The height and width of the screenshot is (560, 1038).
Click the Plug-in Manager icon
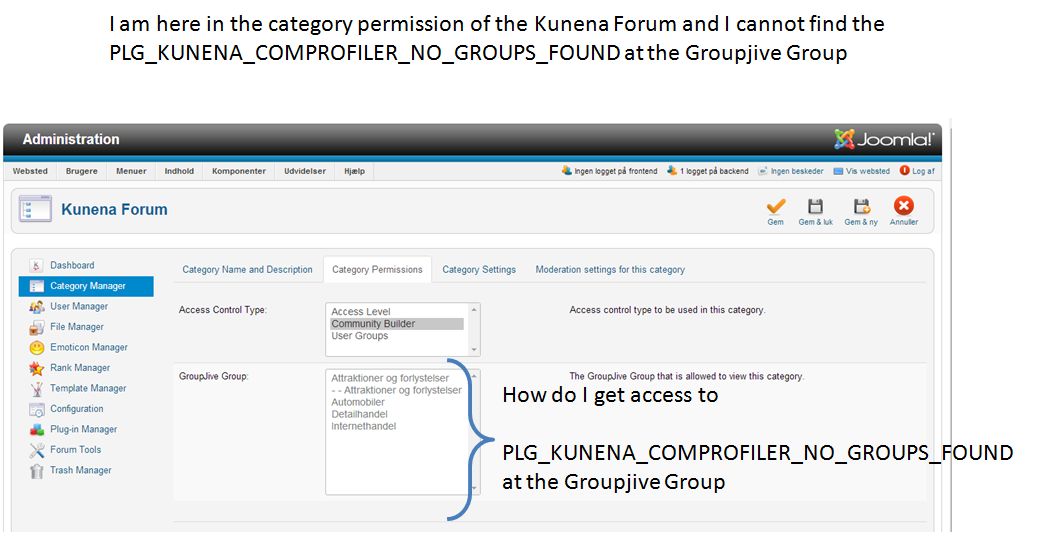point(36,430)
